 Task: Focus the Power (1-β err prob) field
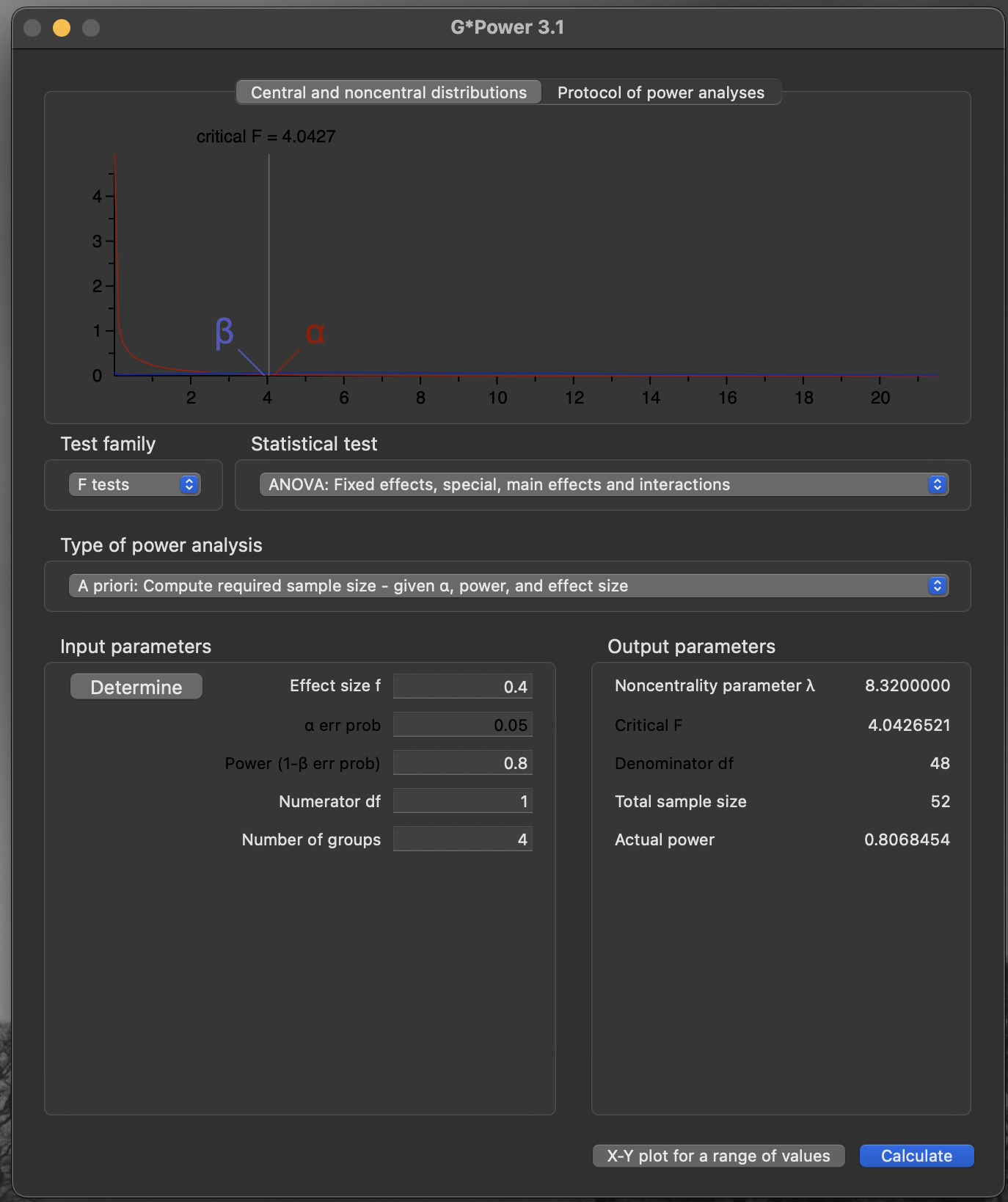[462, 763]
